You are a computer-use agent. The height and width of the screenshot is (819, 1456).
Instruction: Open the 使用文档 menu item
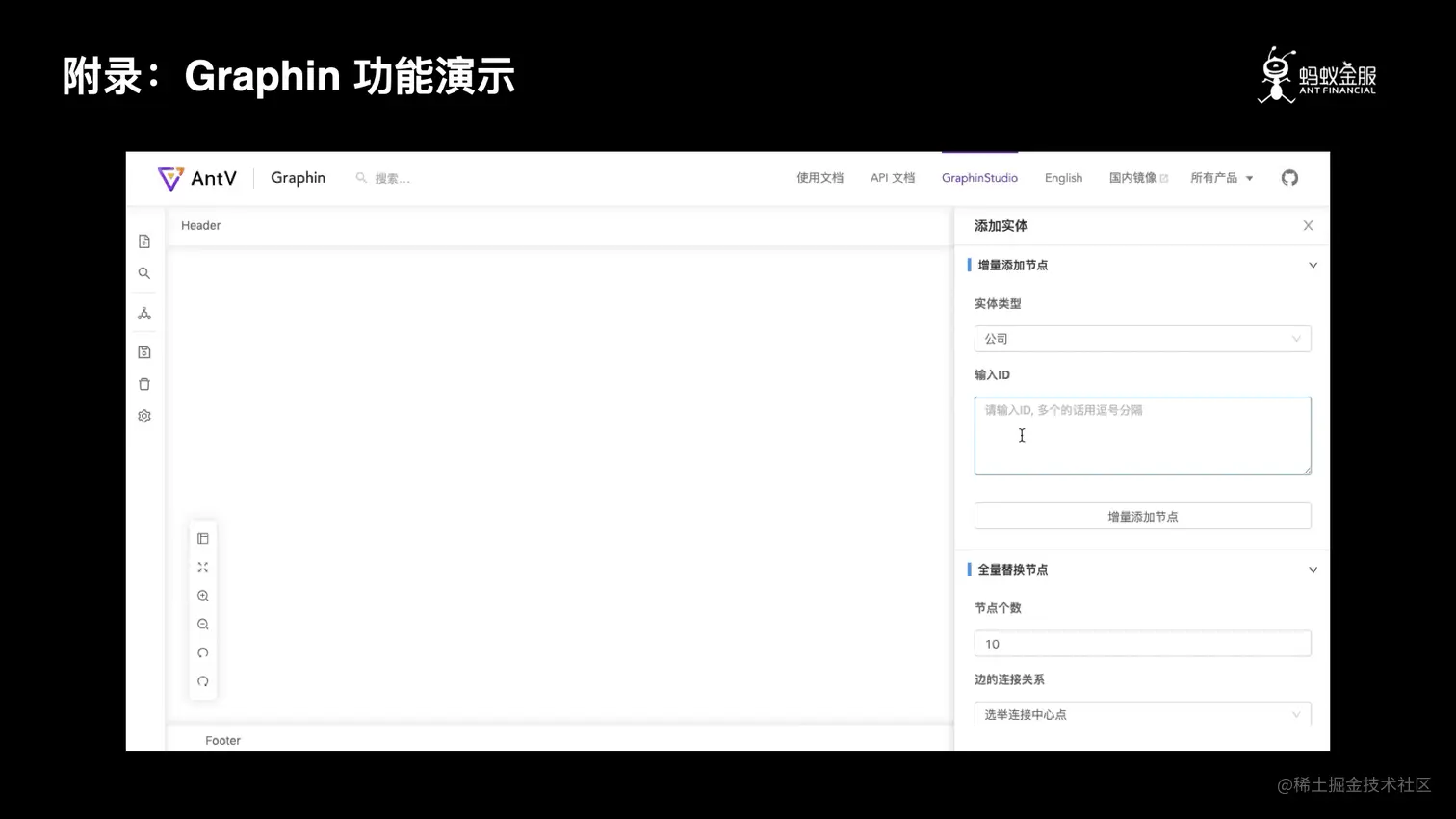point(819,177)
